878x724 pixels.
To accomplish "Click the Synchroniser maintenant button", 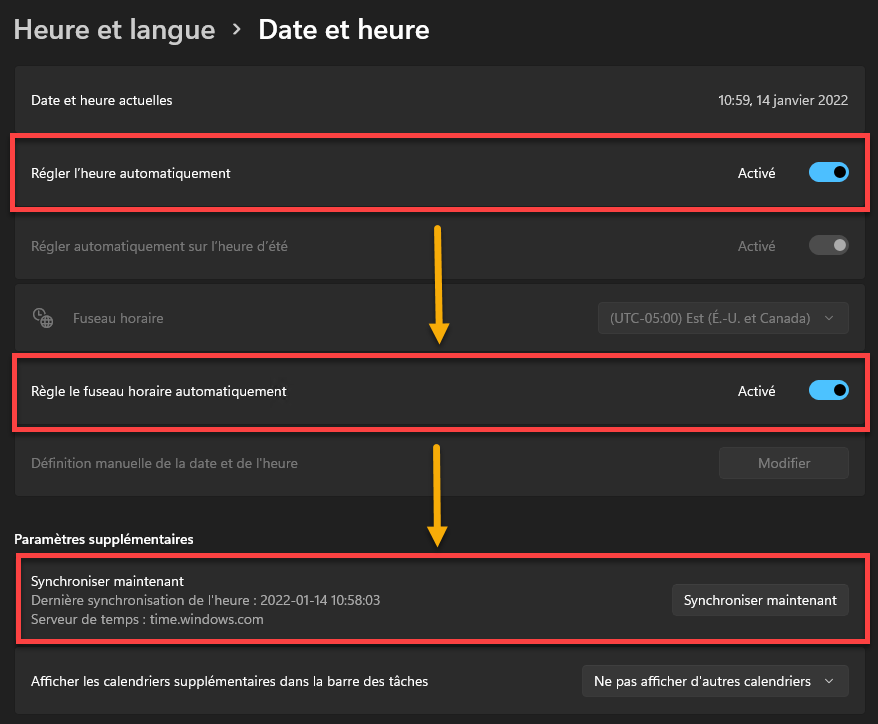I will [x=760, y=600].
